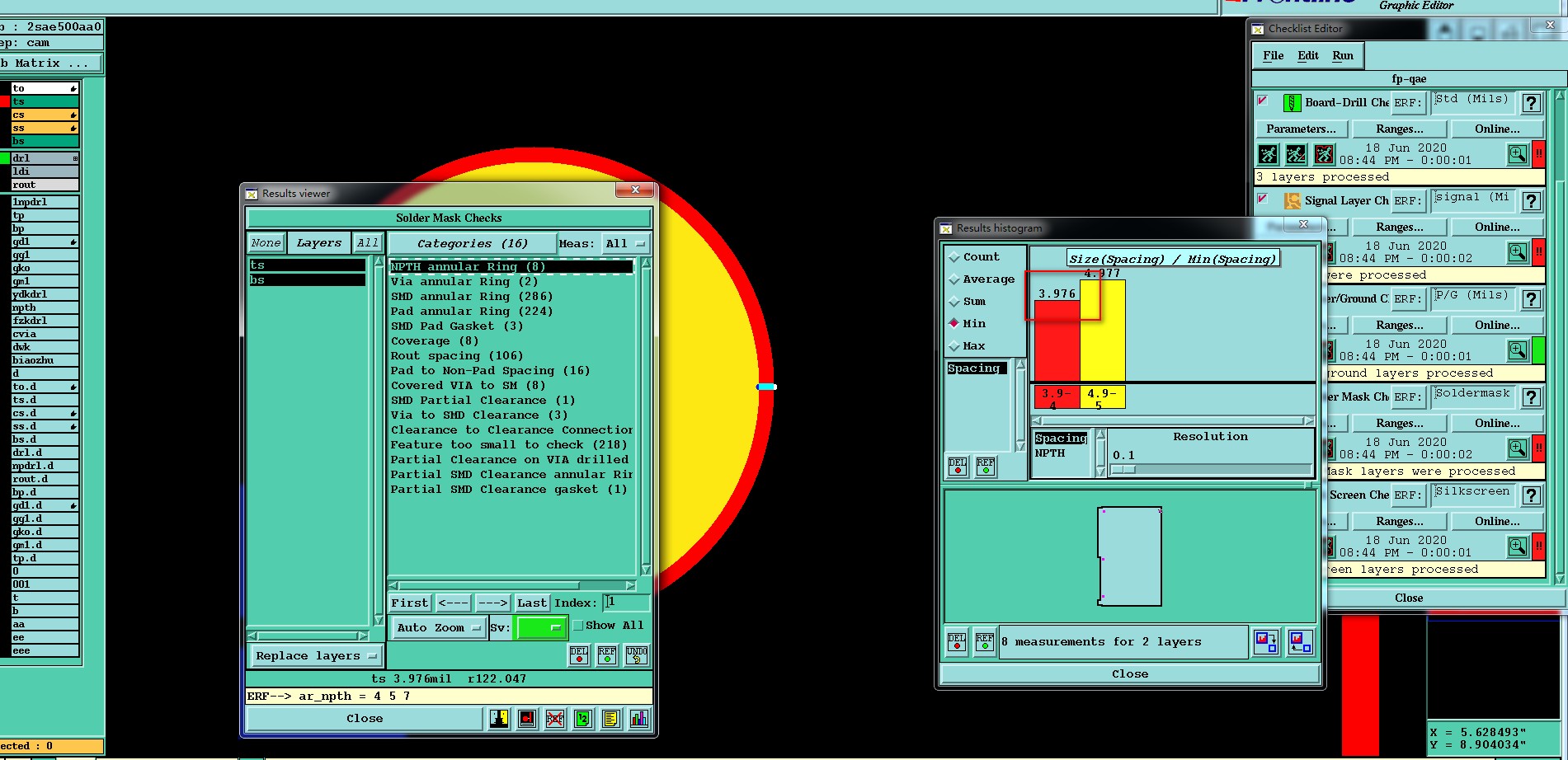Open the File menu in Checklist Editor

tap(1273, 56)
